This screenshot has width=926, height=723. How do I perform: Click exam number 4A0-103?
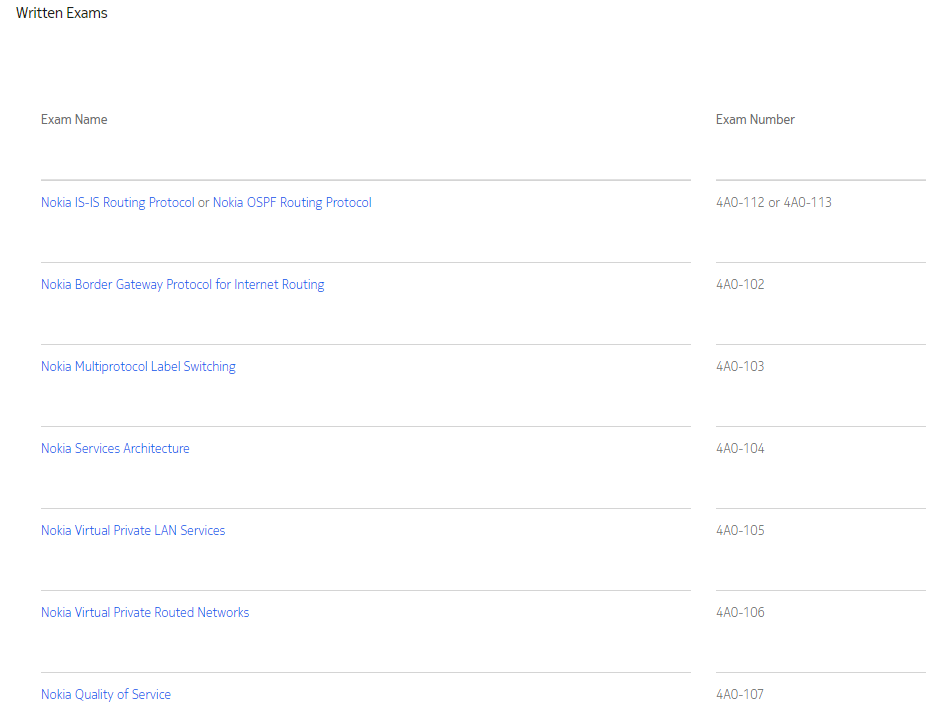[740, 367]
